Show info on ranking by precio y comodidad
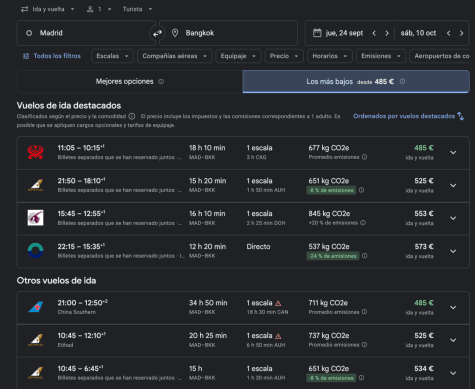 coord(132,116)
